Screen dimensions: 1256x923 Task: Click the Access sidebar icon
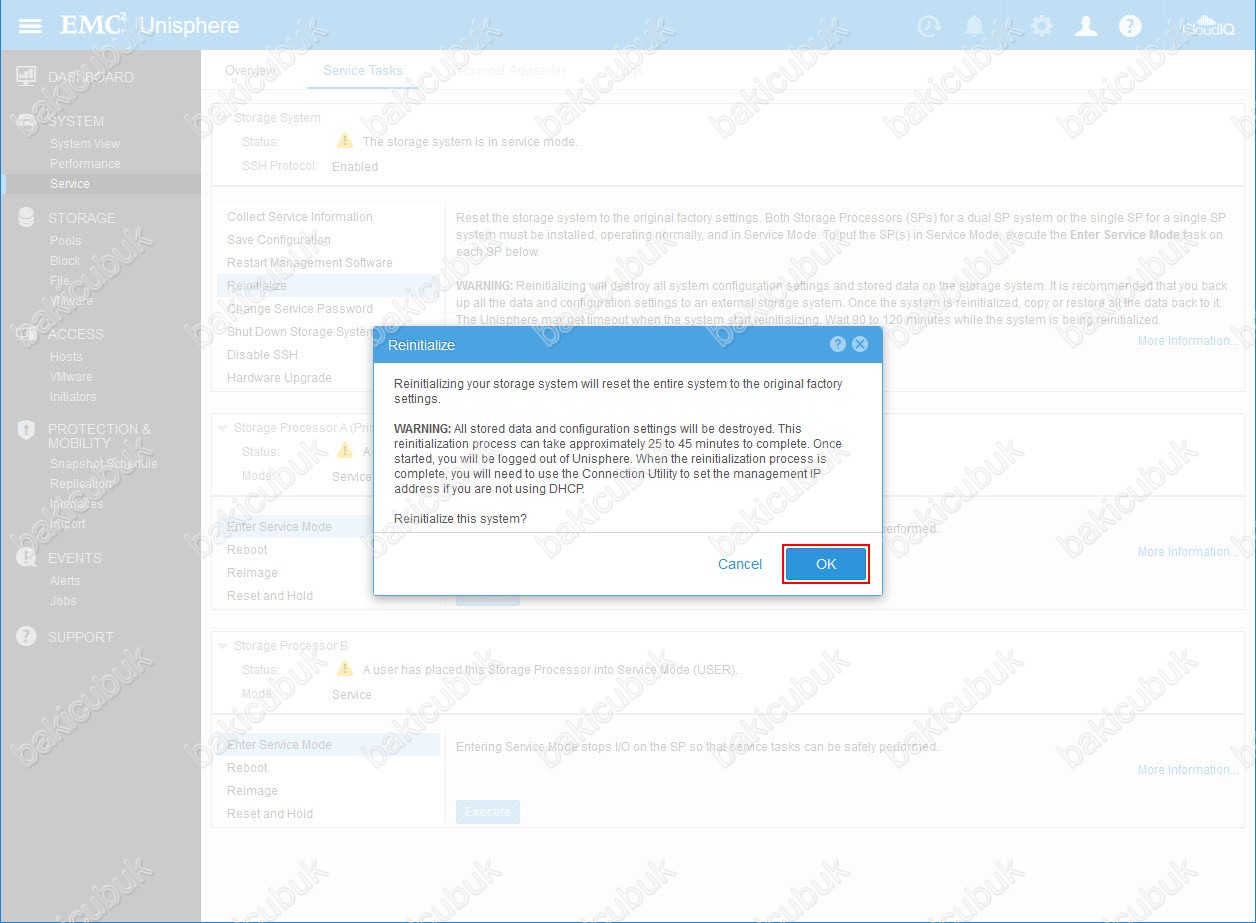coord(27,334)
